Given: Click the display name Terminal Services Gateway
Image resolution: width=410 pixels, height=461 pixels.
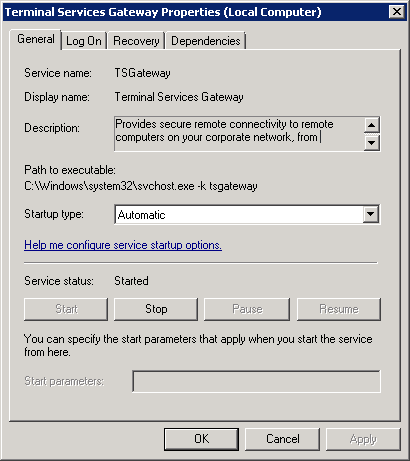Looking at the screenshot, I should 179,97.
